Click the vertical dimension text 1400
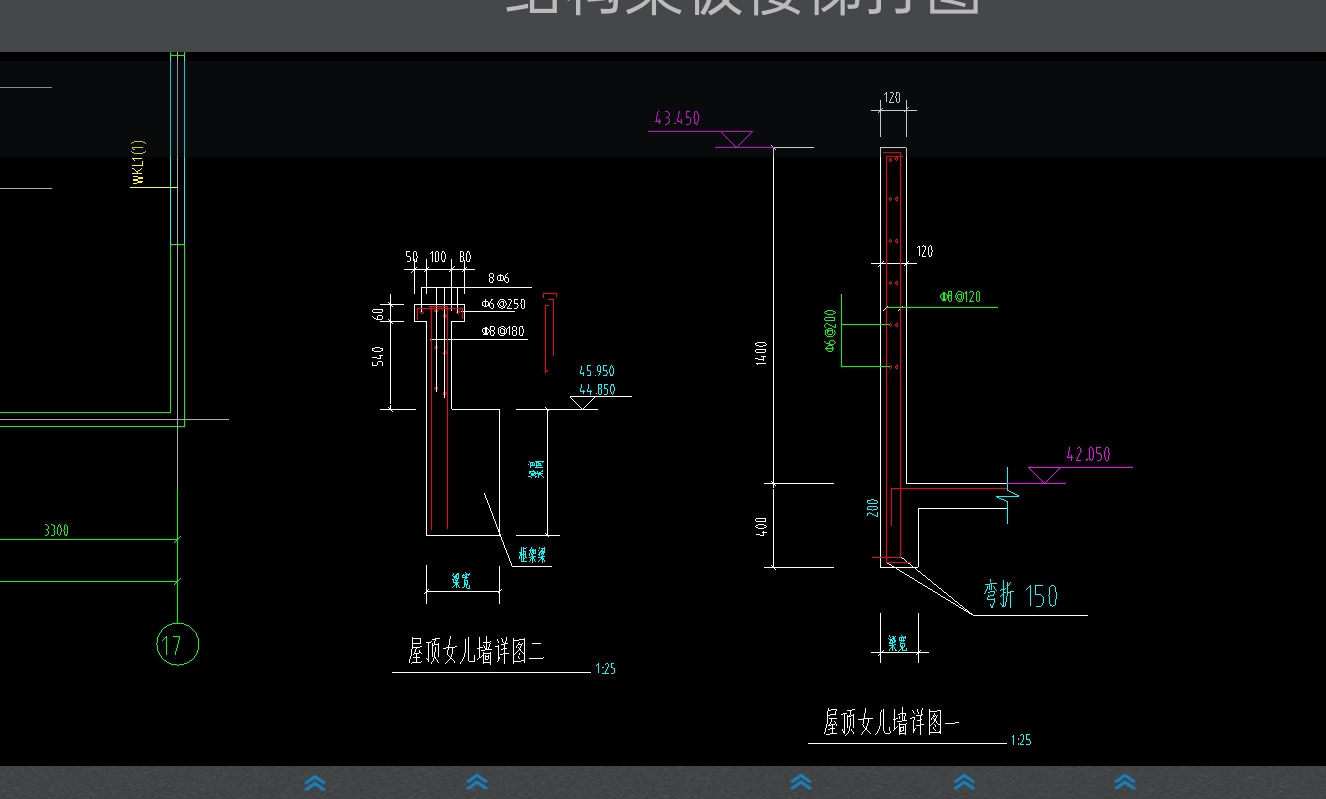The image size is (1326, 799). click(762, 353)
